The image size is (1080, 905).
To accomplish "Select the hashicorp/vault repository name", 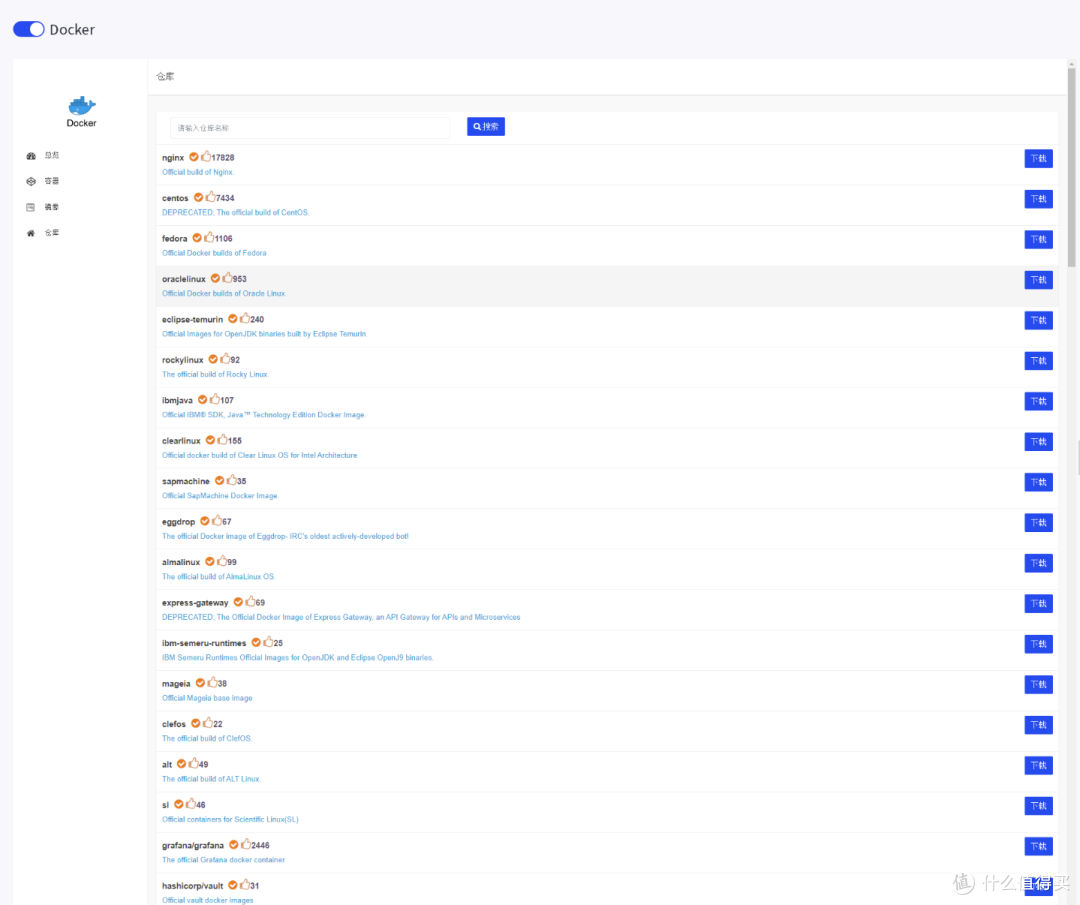I will pyautogui.click(x=192, y=886).
